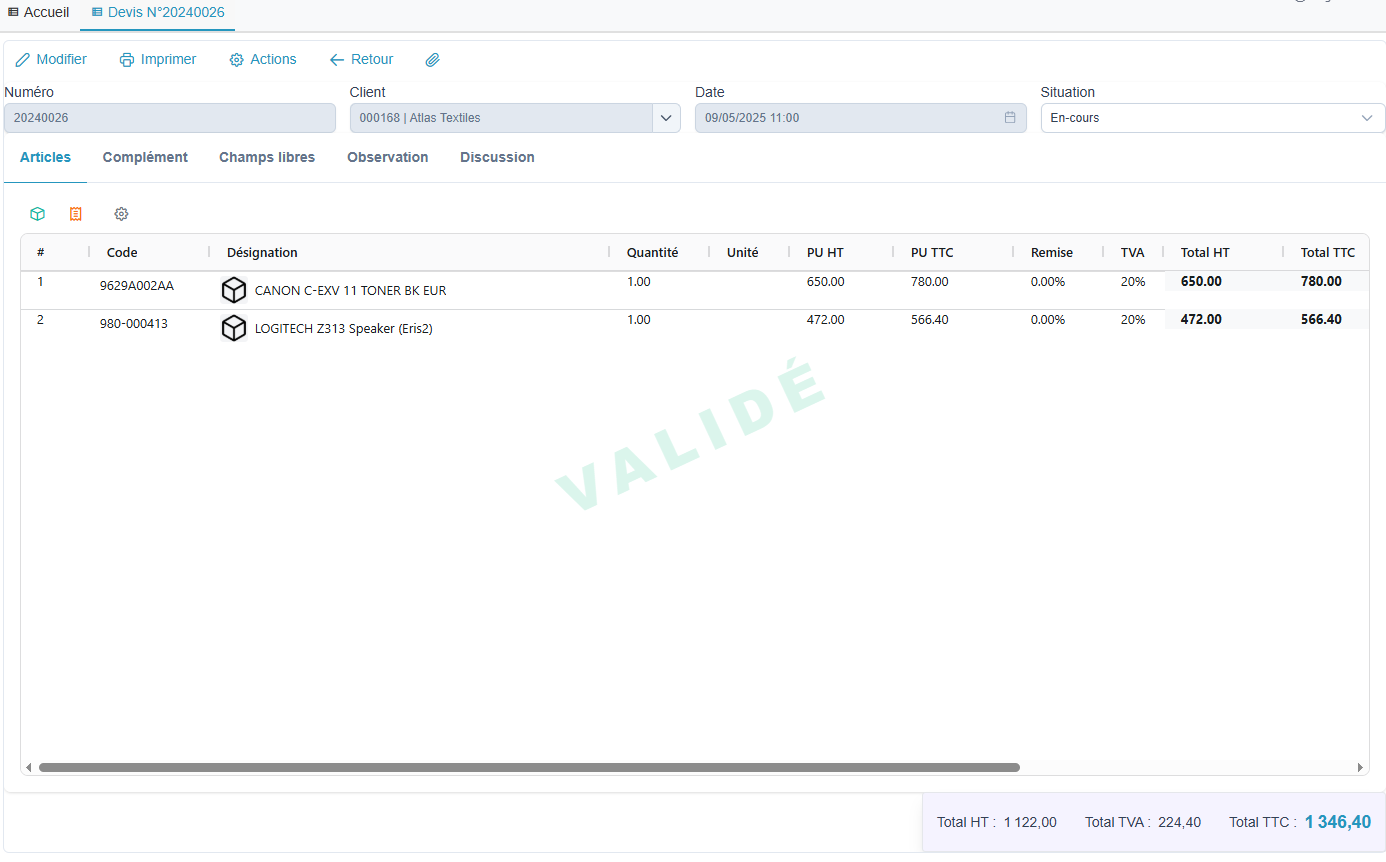The width and height of the screenshot is (1386, 862).
Task: Switch to the Accueil tab
Action: tap(39, 12)
